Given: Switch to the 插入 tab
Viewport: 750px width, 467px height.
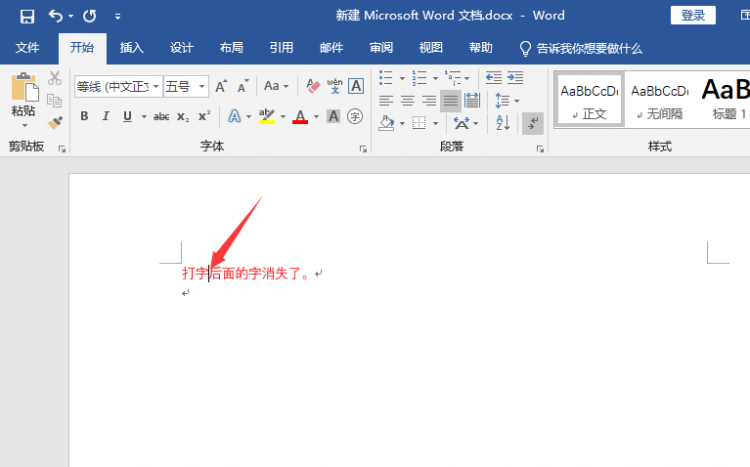Looking at the screenshot, I should pyautogui.click(x=132, y=48).
